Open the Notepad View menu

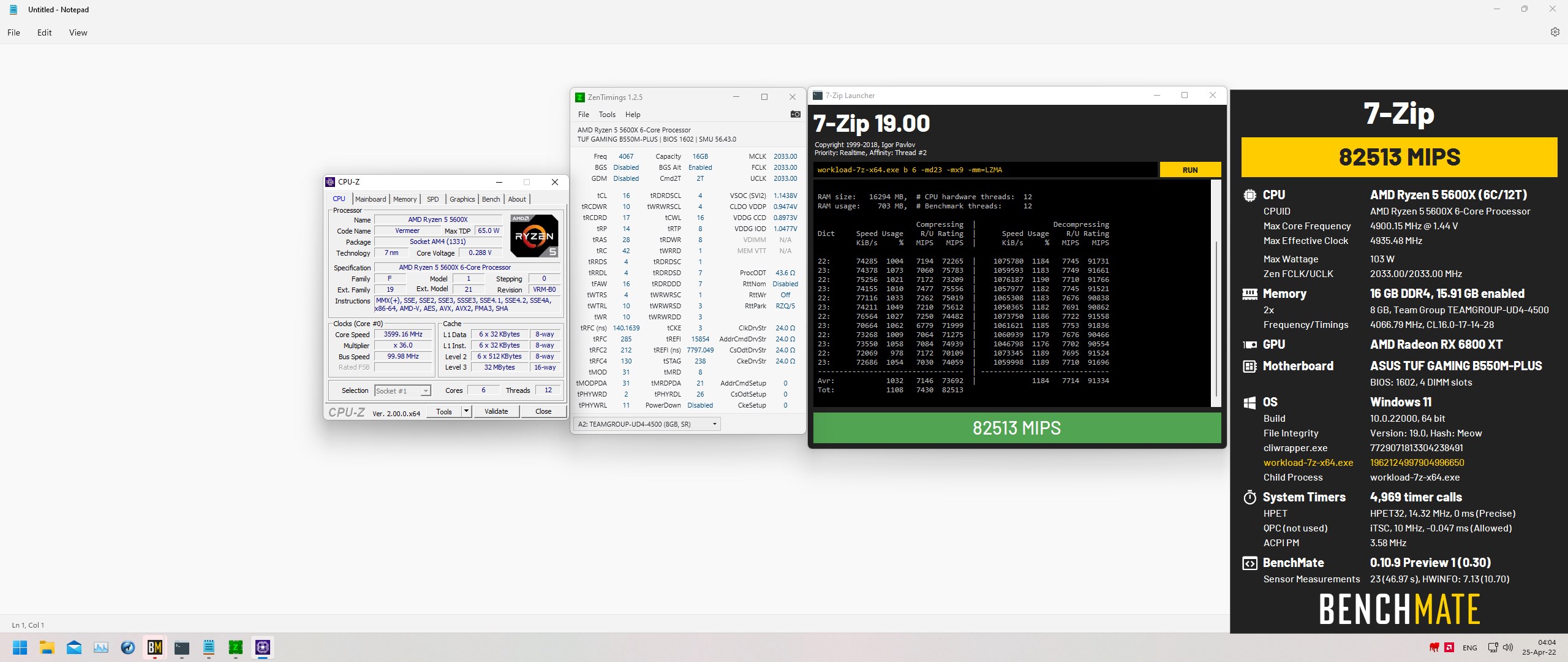[x=78, y=32]
